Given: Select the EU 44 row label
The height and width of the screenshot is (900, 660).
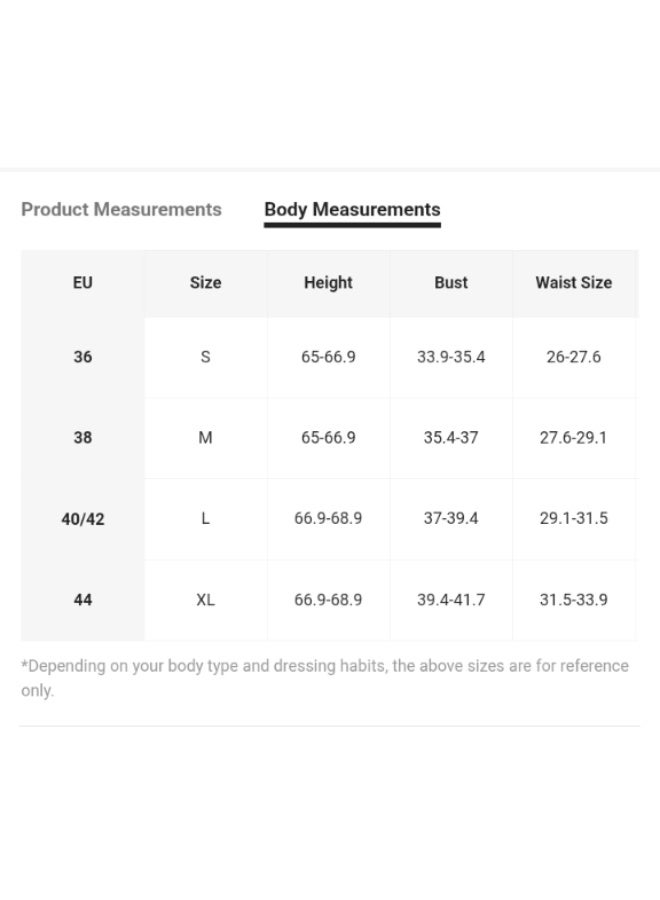Looking at the screenshot, I should click(x=83, y=600).
